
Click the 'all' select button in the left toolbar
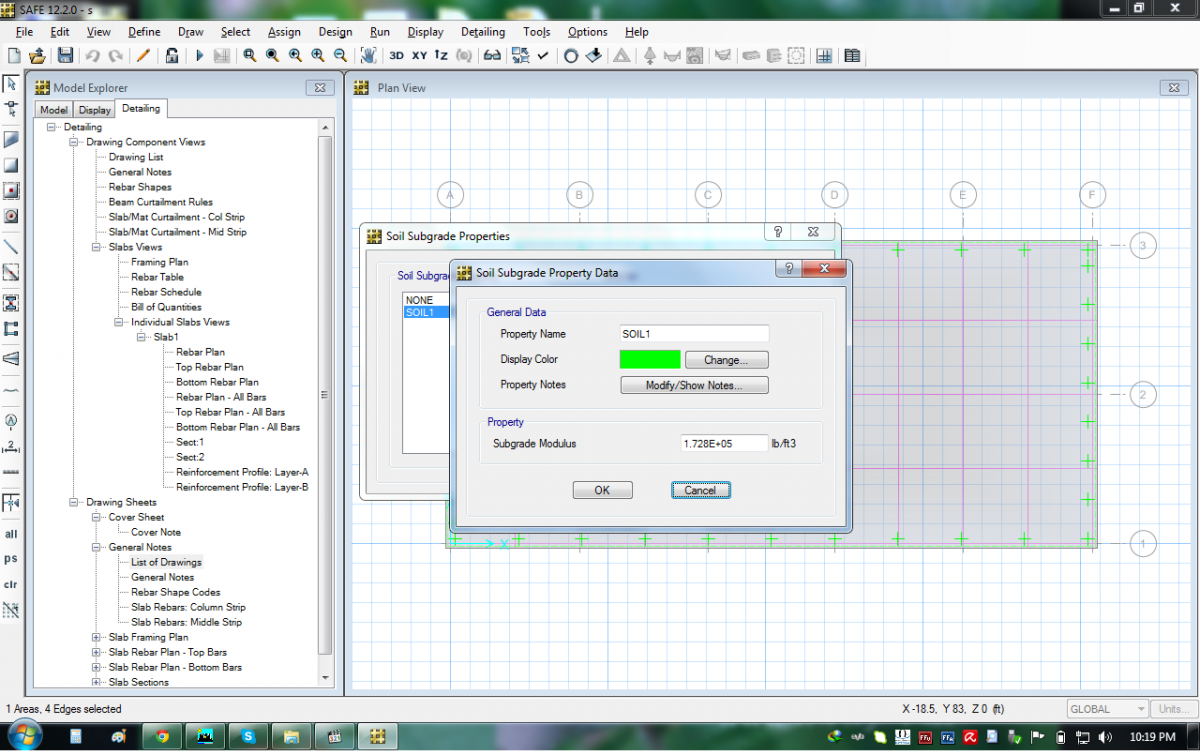tap(11, 535)
